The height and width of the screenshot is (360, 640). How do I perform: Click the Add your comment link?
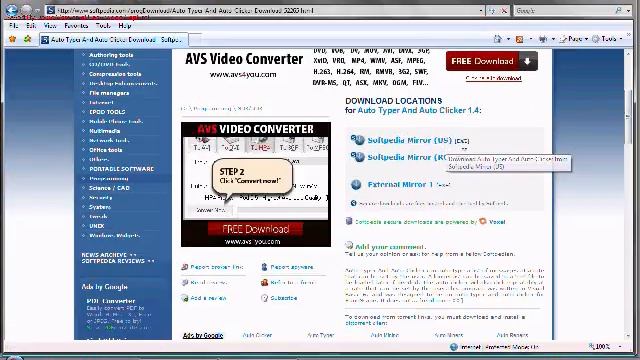(x=390, y=247)
